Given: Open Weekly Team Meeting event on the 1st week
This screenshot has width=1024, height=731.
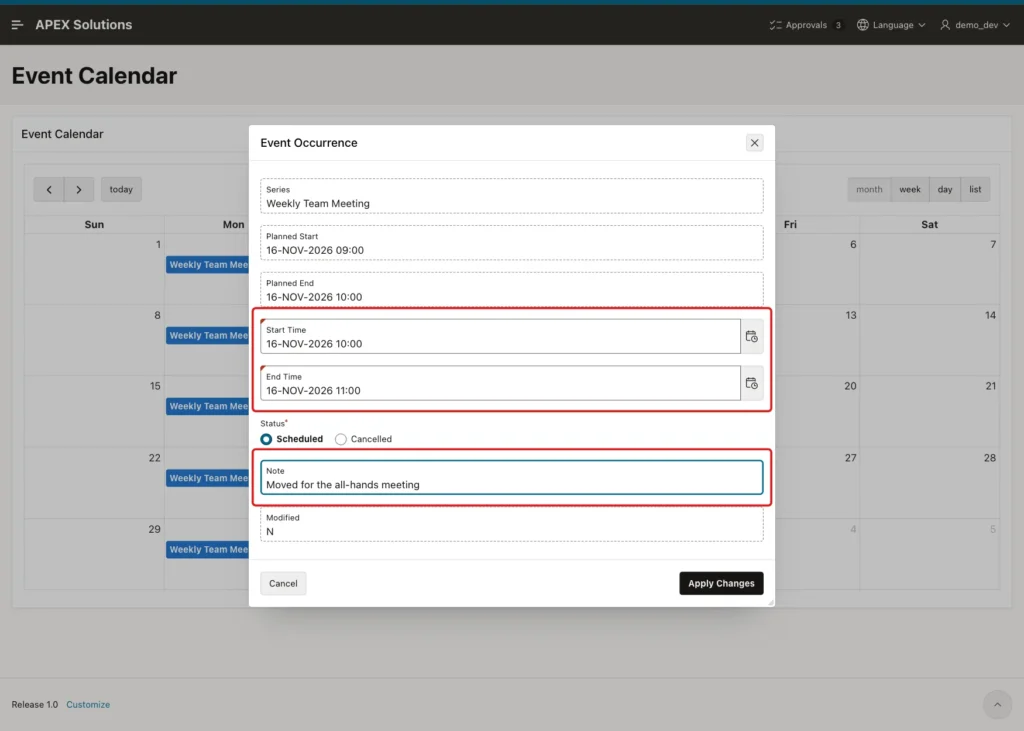Looking at the screenshot, I should pos(208,265).
